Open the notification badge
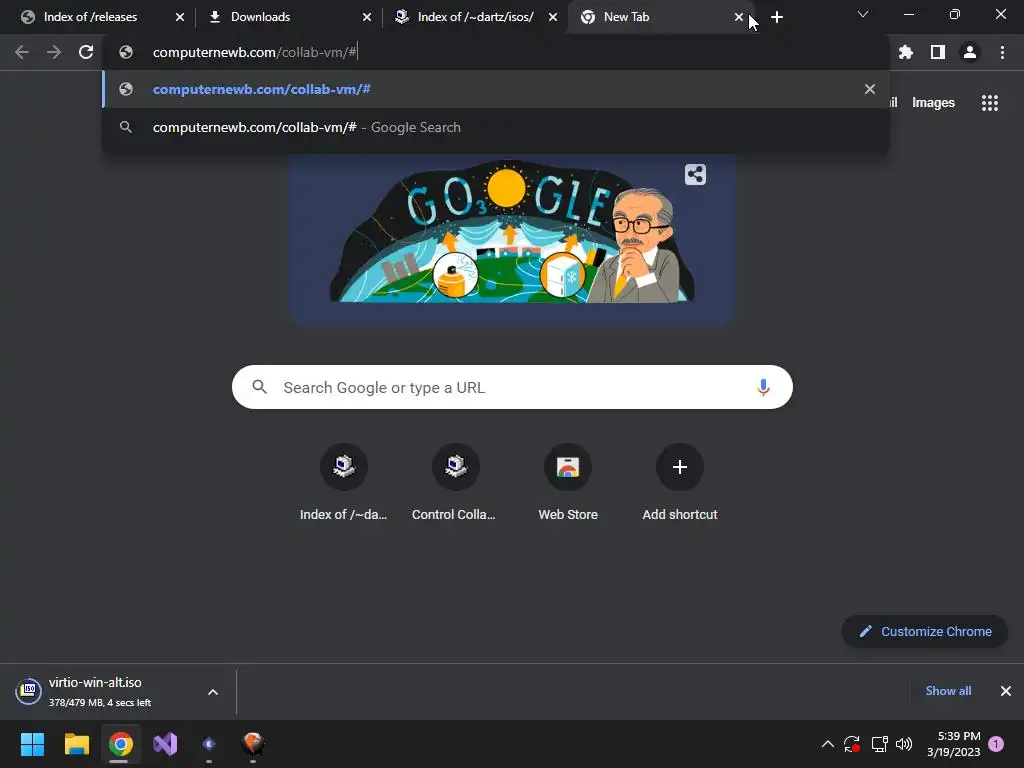Viewport: 1024px width, 768px height. 996,744
